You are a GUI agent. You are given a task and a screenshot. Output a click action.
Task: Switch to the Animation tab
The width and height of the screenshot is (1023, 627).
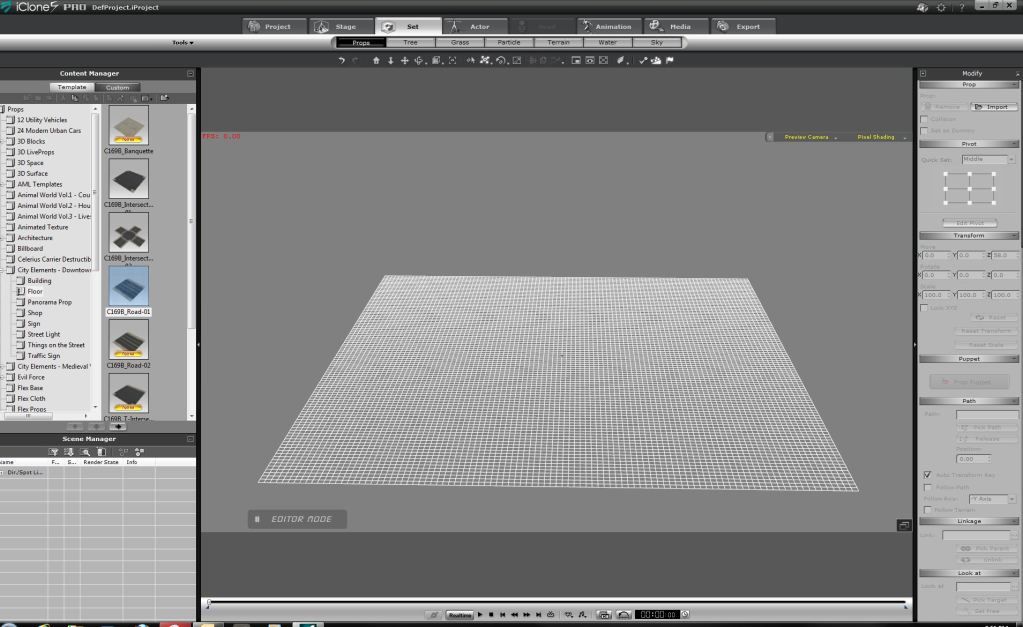[x=607, y=26]
